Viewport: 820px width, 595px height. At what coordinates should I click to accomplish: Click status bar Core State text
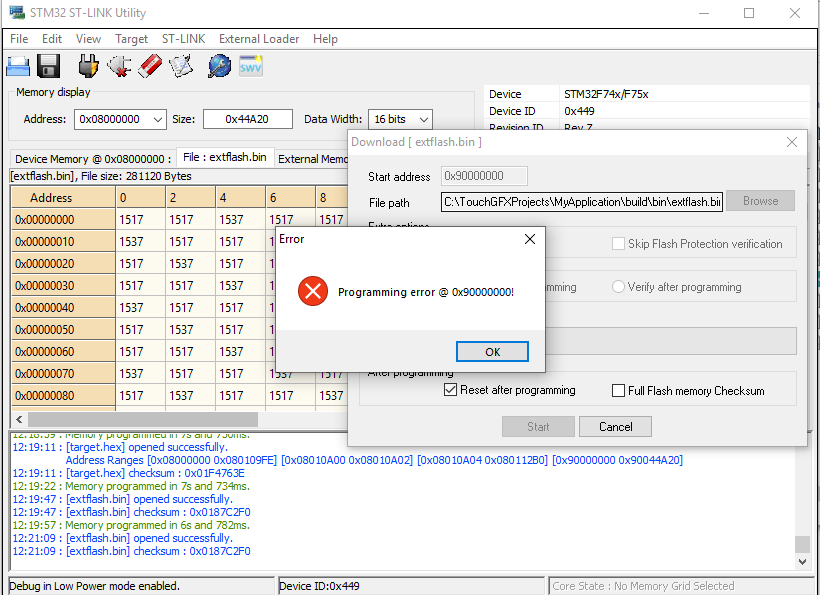[643, 586]
